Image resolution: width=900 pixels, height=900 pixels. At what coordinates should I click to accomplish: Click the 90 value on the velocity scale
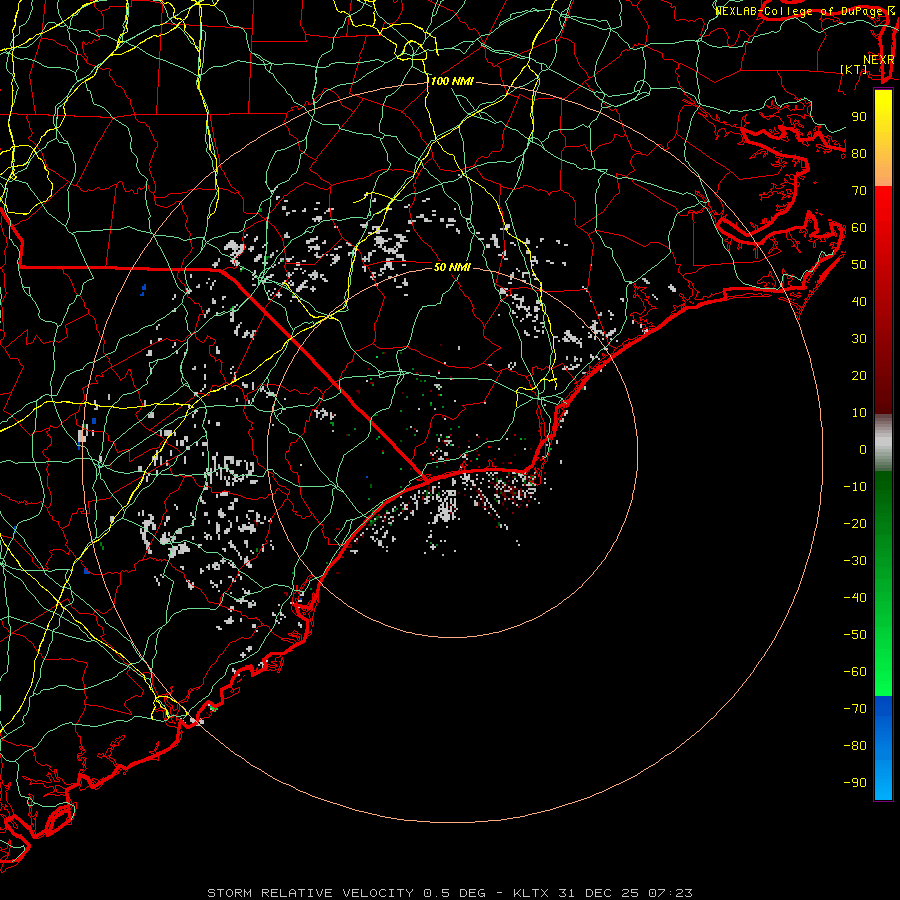pyautogui.click(x=859, y=117)
